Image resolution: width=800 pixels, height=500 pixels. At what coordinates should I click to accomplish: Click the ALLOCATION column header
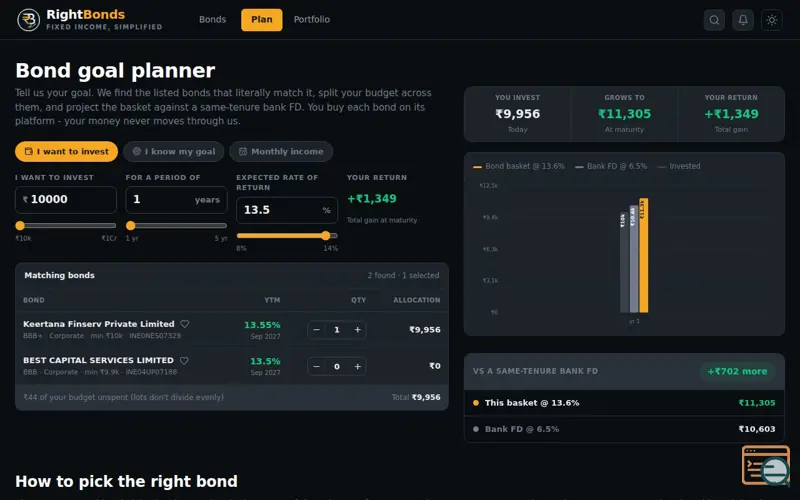click(x=416, y=300)
